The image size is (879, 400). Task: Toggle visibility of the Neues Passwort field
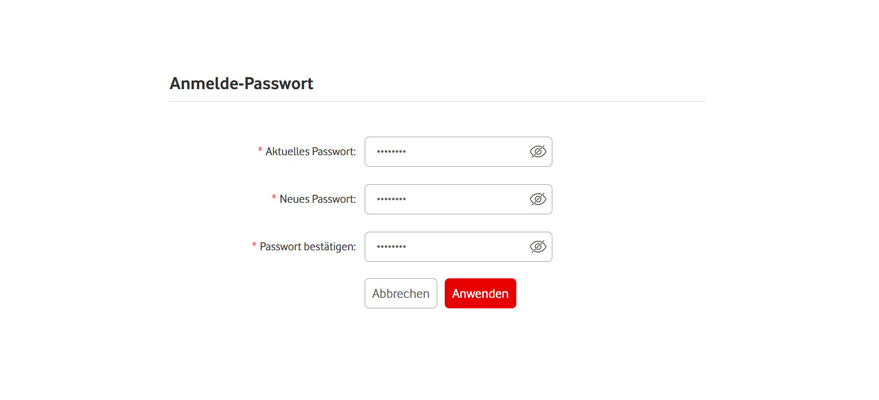537,199
